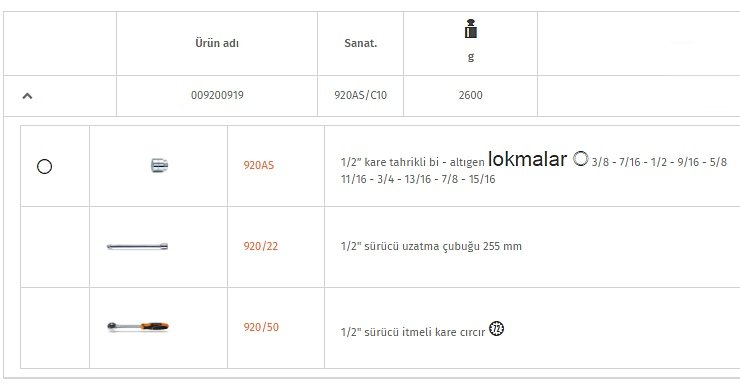The width and height of the screenshot is (740, 384).
Task: Click the socket sizes list 11/16 - 3/4
Action: [418, 179]
